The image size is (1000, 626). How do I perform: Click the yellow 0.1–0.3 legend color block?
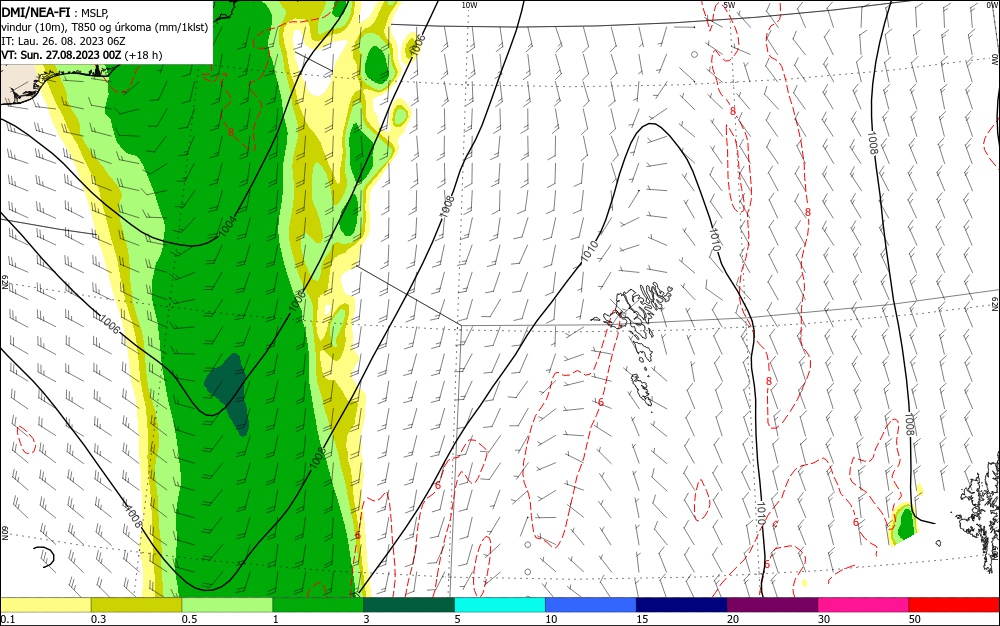tap(45, 605)
